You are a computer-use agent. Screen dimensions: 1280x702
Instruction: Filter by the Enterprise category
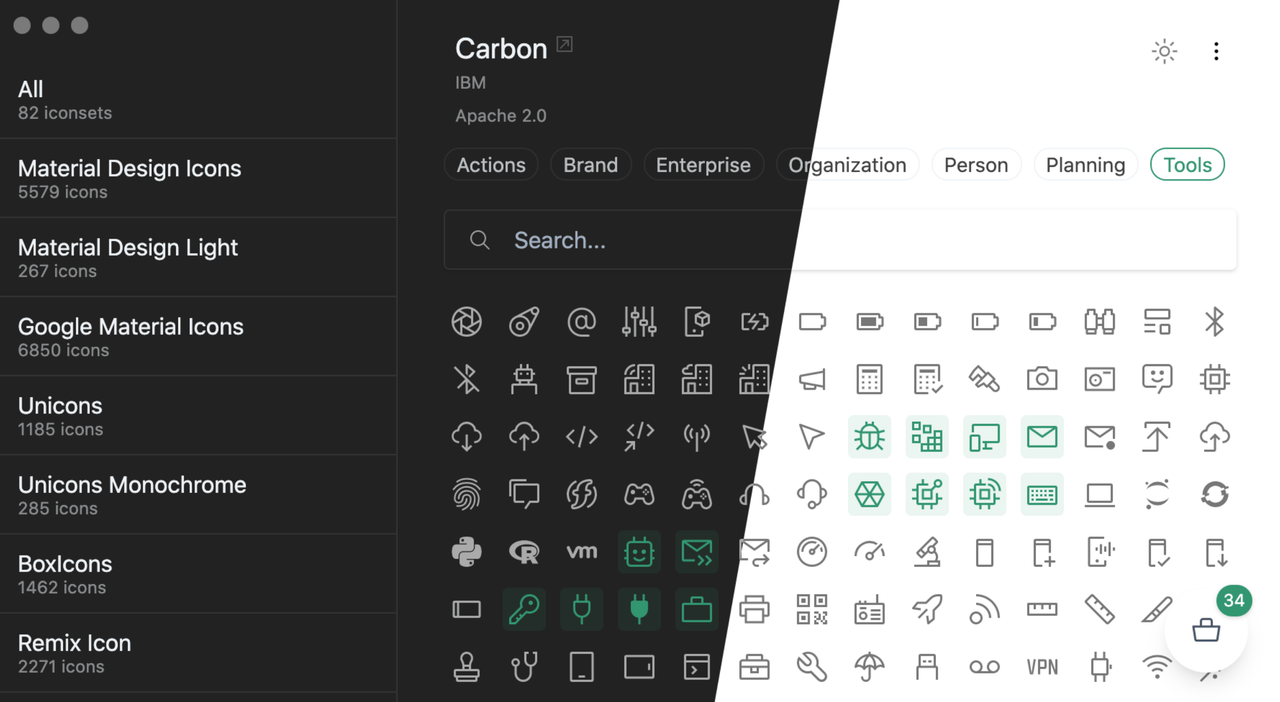point(703,165)
